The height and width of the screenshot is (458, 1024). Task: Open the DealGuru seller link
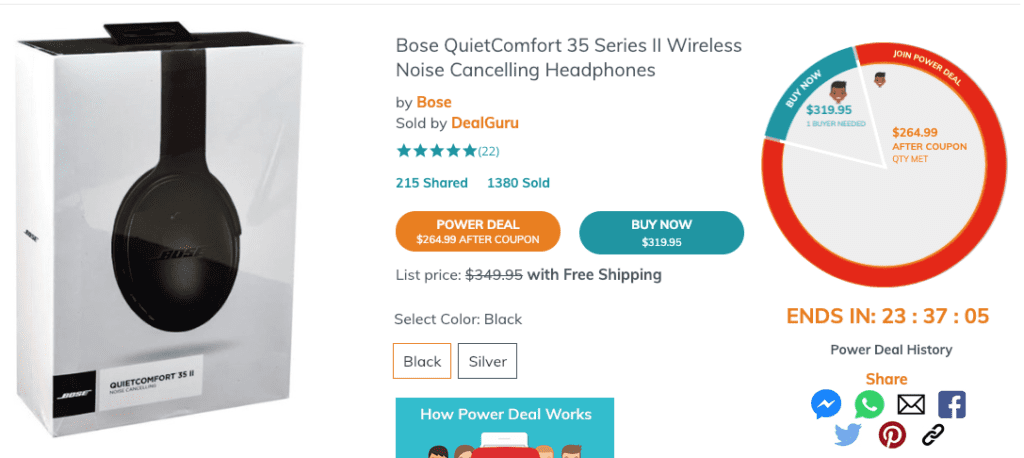tap(485, 123)
